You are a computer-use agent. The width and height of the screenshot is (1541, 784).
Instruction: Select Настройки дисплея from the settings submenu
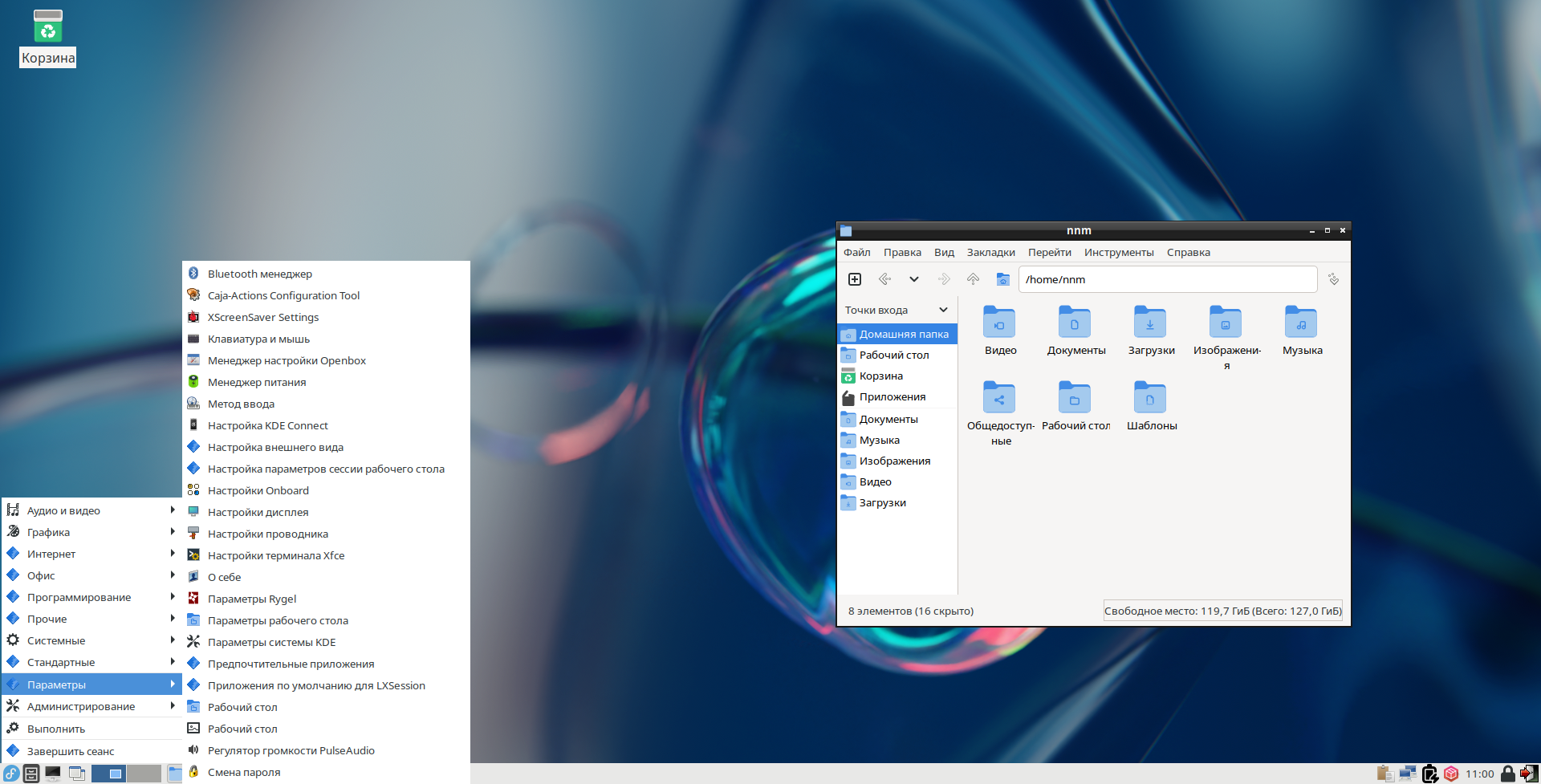[258, 512]
